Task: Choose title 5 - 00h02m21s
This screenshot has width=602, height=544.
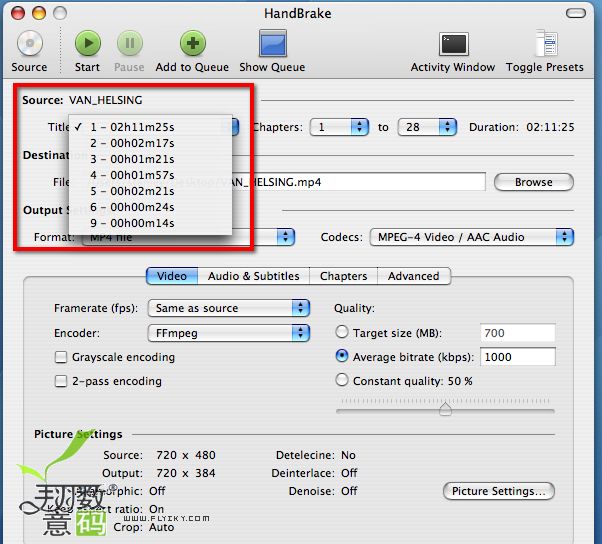Action: (150, 191)
